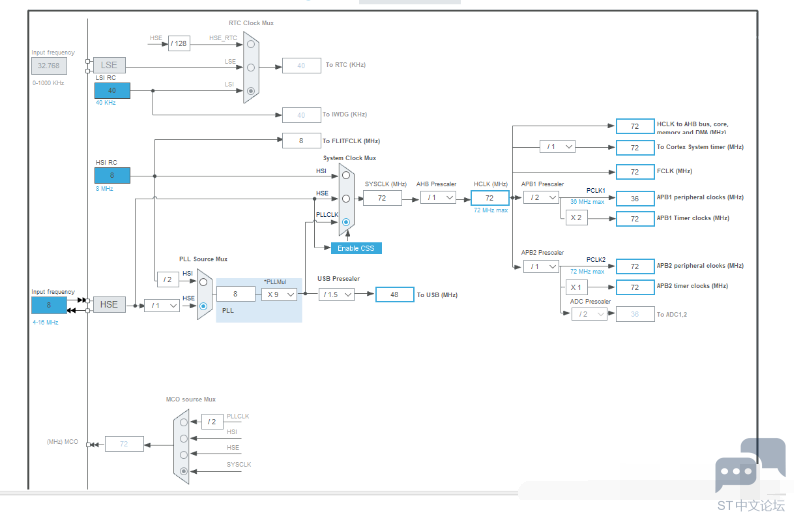Select HSE radio in PLL Source Mux
The height and width of the screenshot is (521, 794).
tap(203, 306)
